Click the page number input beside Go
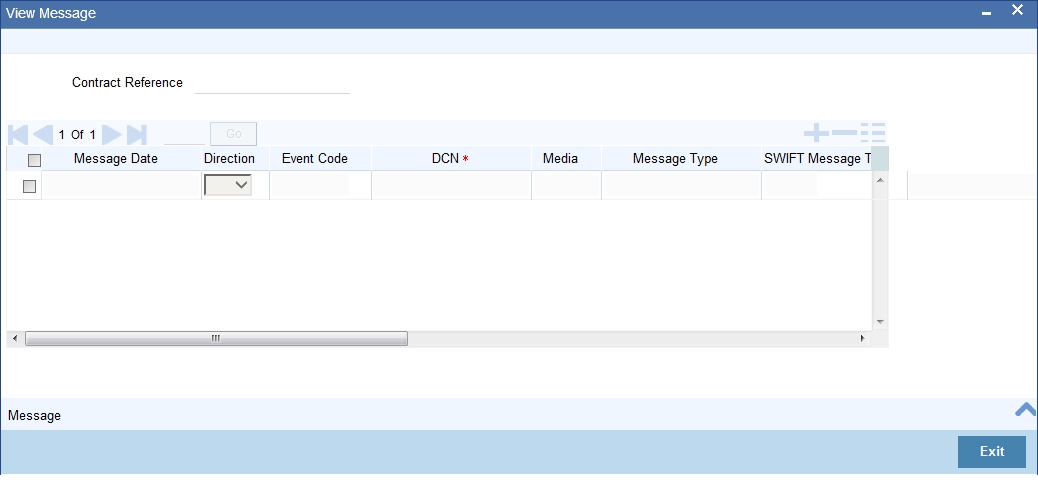The image size is (1038, 483). 184,134
